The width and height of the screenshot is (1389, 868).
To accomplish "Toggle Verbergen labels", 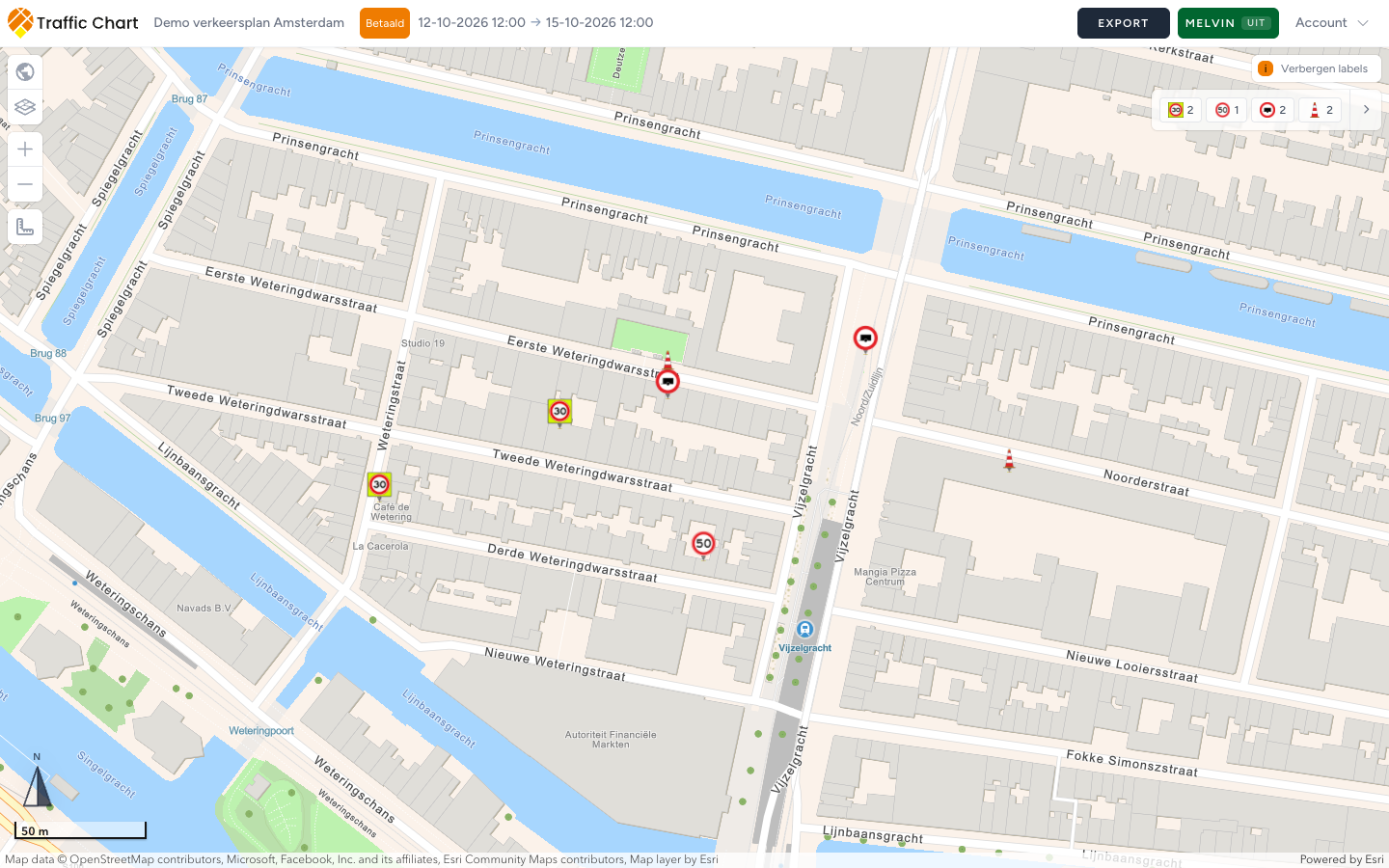I will point(1317,68).
